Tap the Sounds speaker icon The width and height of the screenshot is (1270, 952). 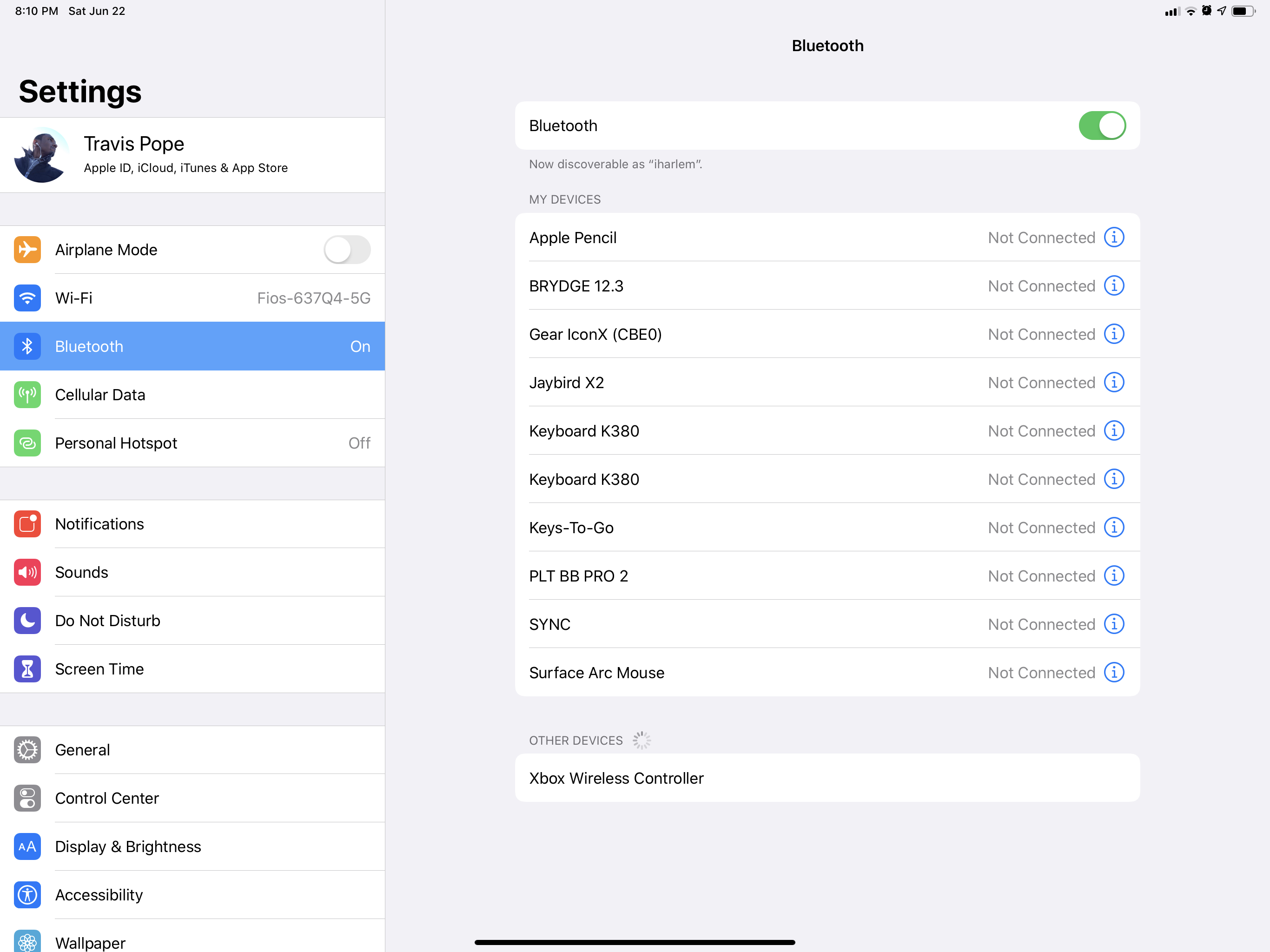click(x=27, y=572)
